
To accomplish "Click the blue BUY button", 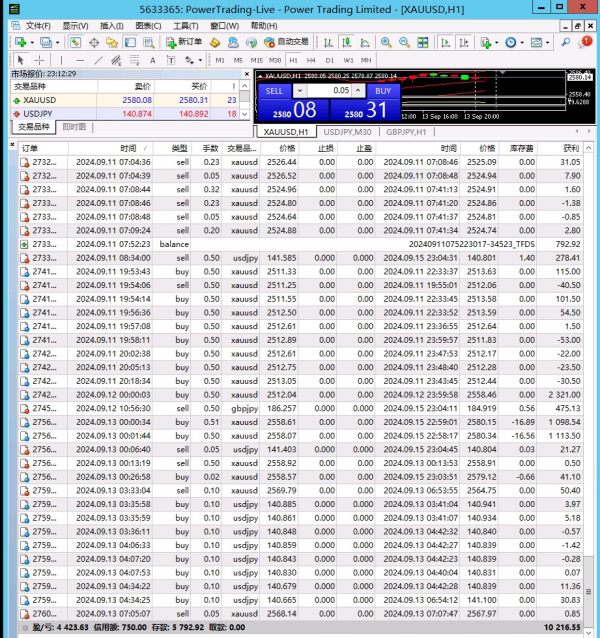I will click(383, 90).
